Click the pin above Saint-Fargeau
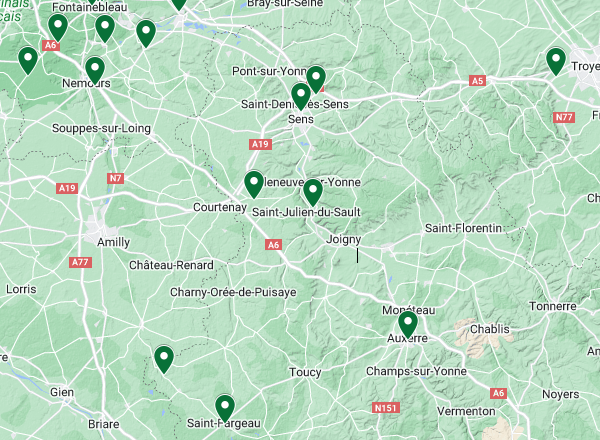This screenshot has height=440, width=600. point(225,408)
